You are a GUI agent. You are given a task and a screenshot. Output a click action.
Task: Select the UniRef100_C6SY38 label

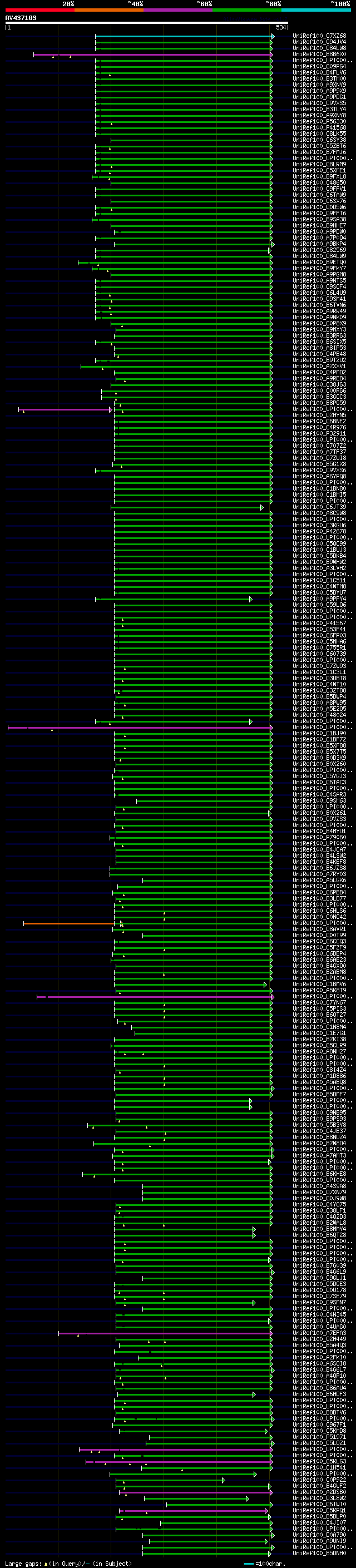(x=319, y=140)
